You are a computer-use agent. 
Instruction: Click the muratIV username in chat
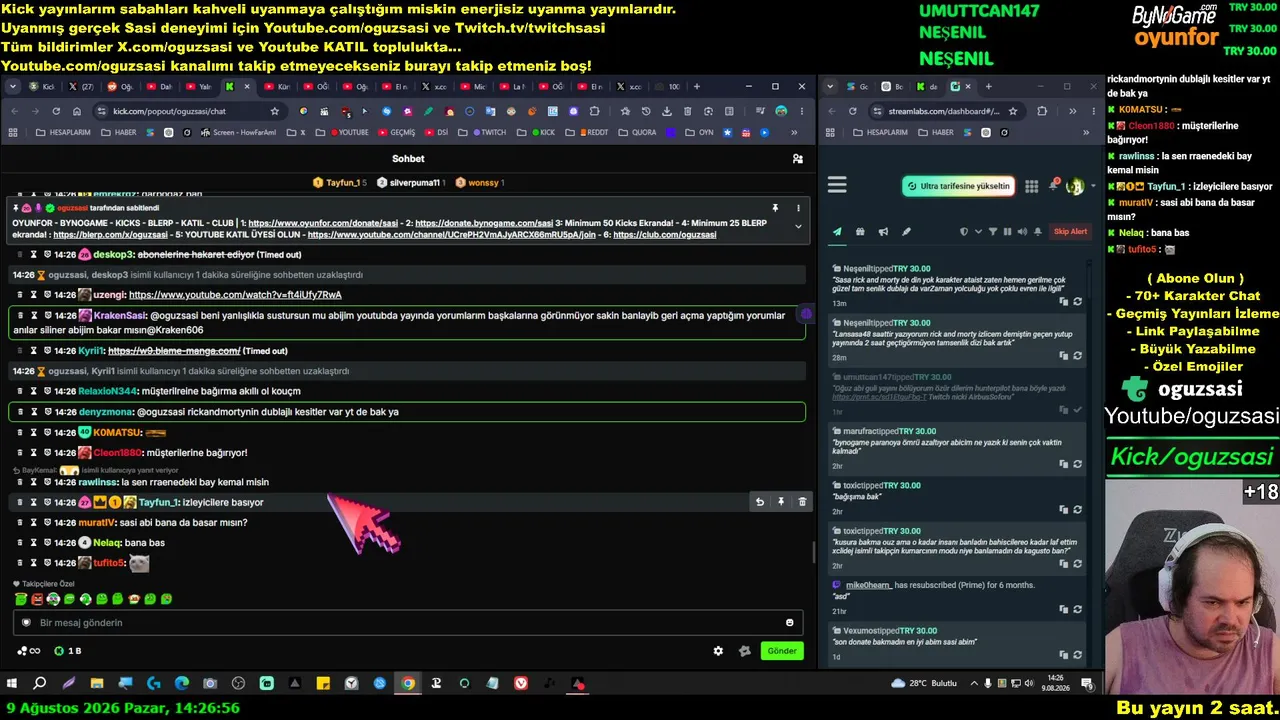point(97,522)
